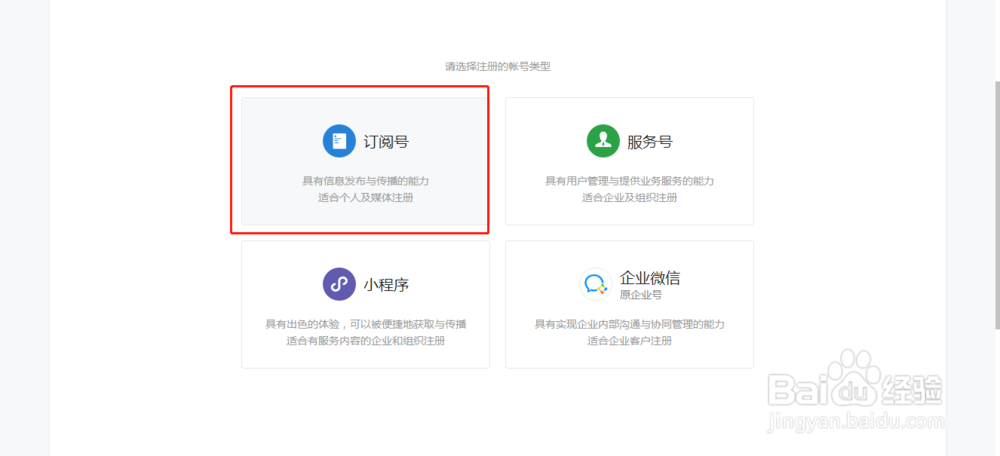Click text 适合企业客户注册

(x=629, y=341)
